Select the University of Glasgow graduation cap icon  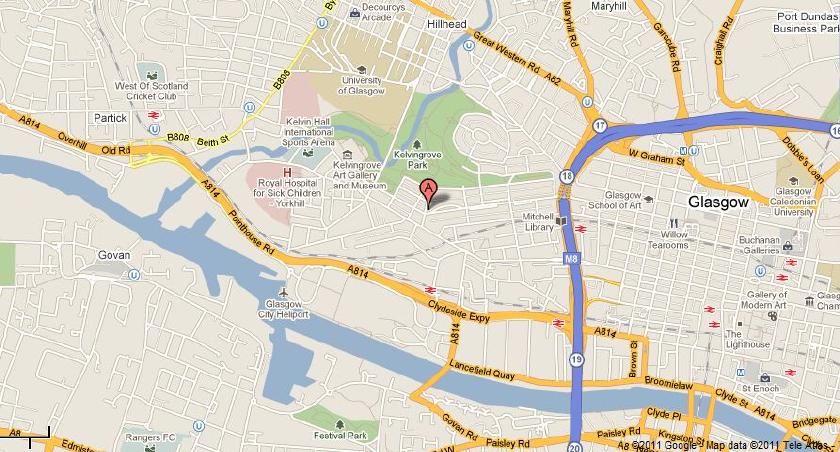[361, 70]
